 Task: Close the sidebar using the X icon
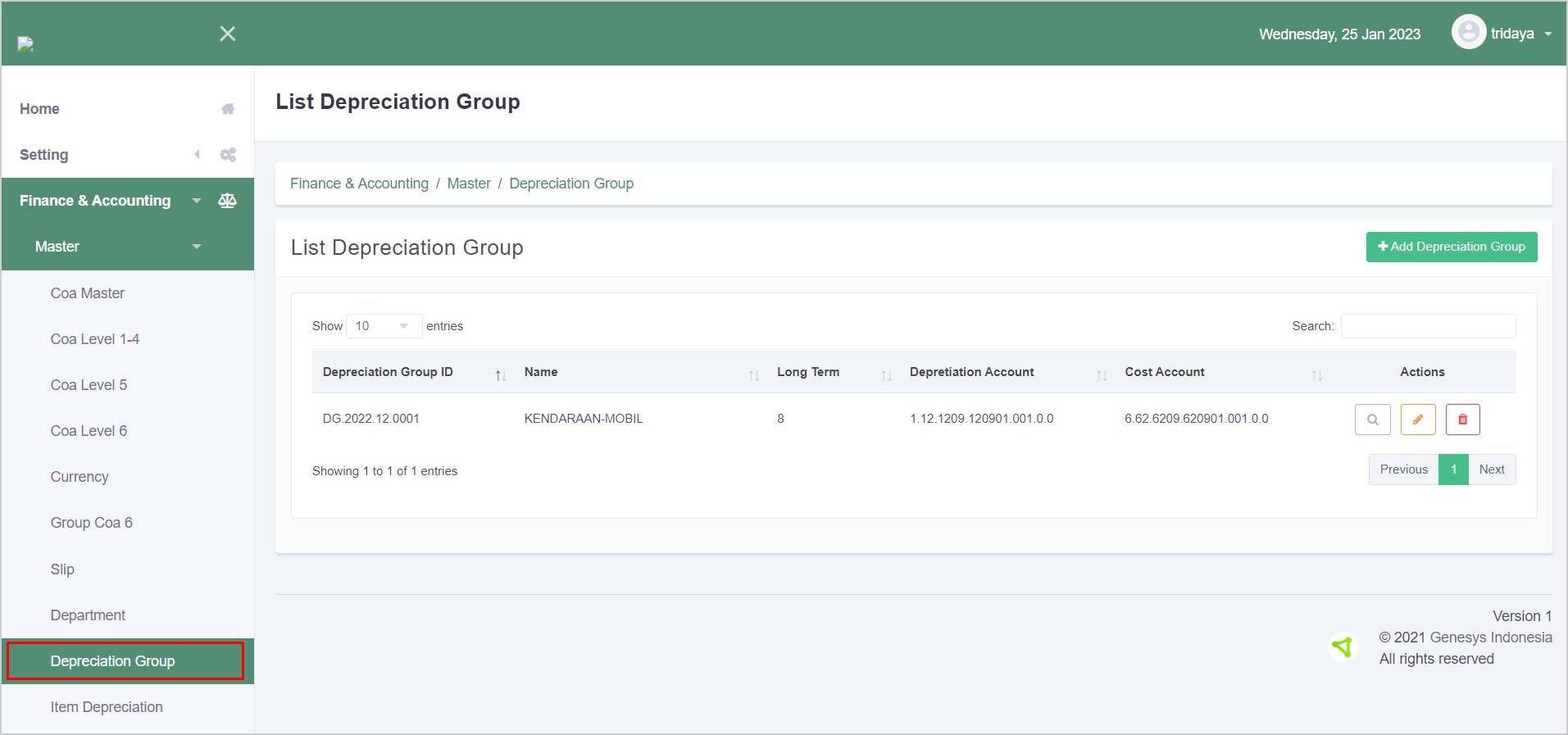click(228, 34)
